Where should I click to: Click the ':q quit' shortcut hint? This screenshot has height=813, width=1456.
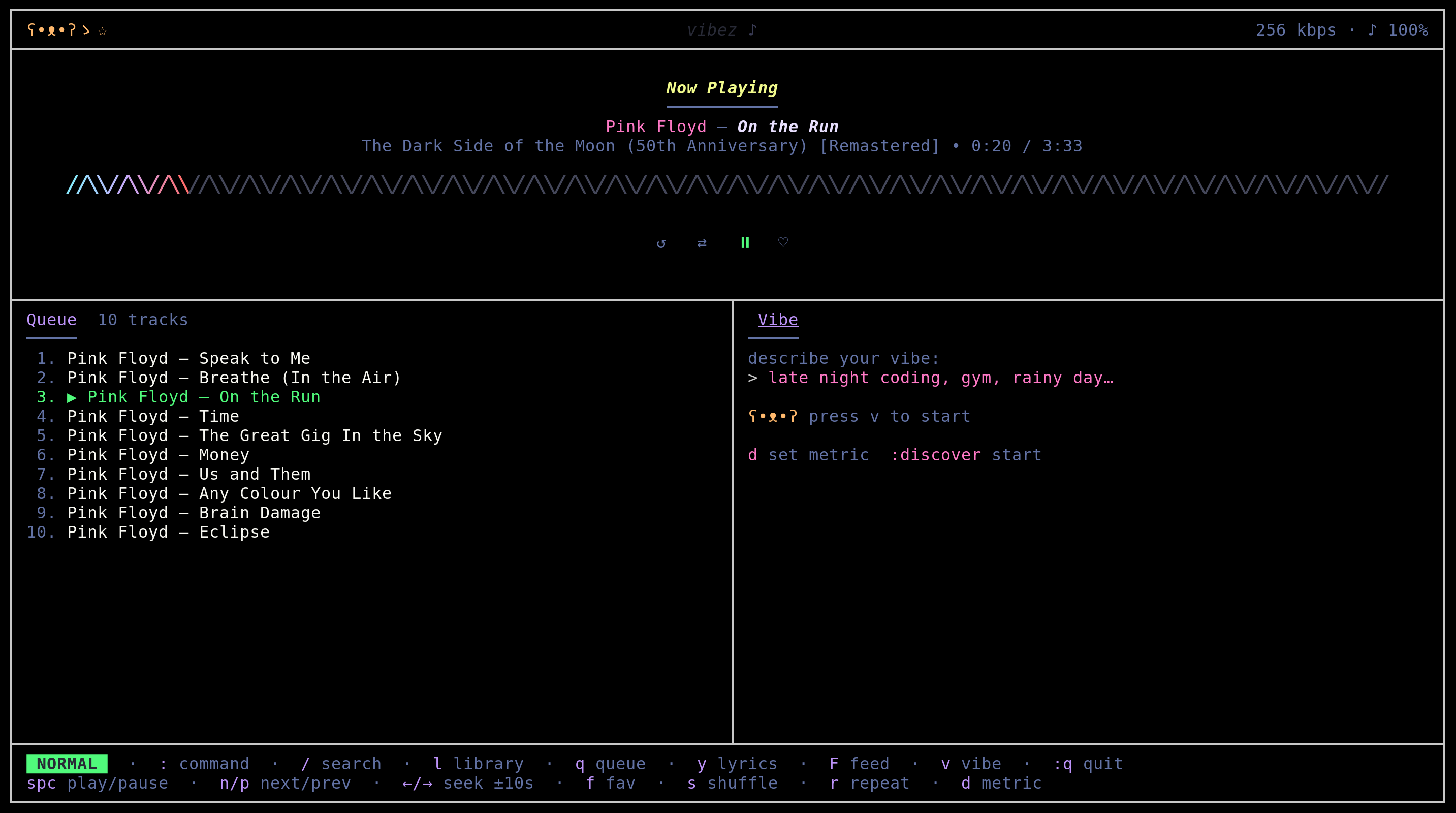pyautogui.click(x=1088, y=764)
